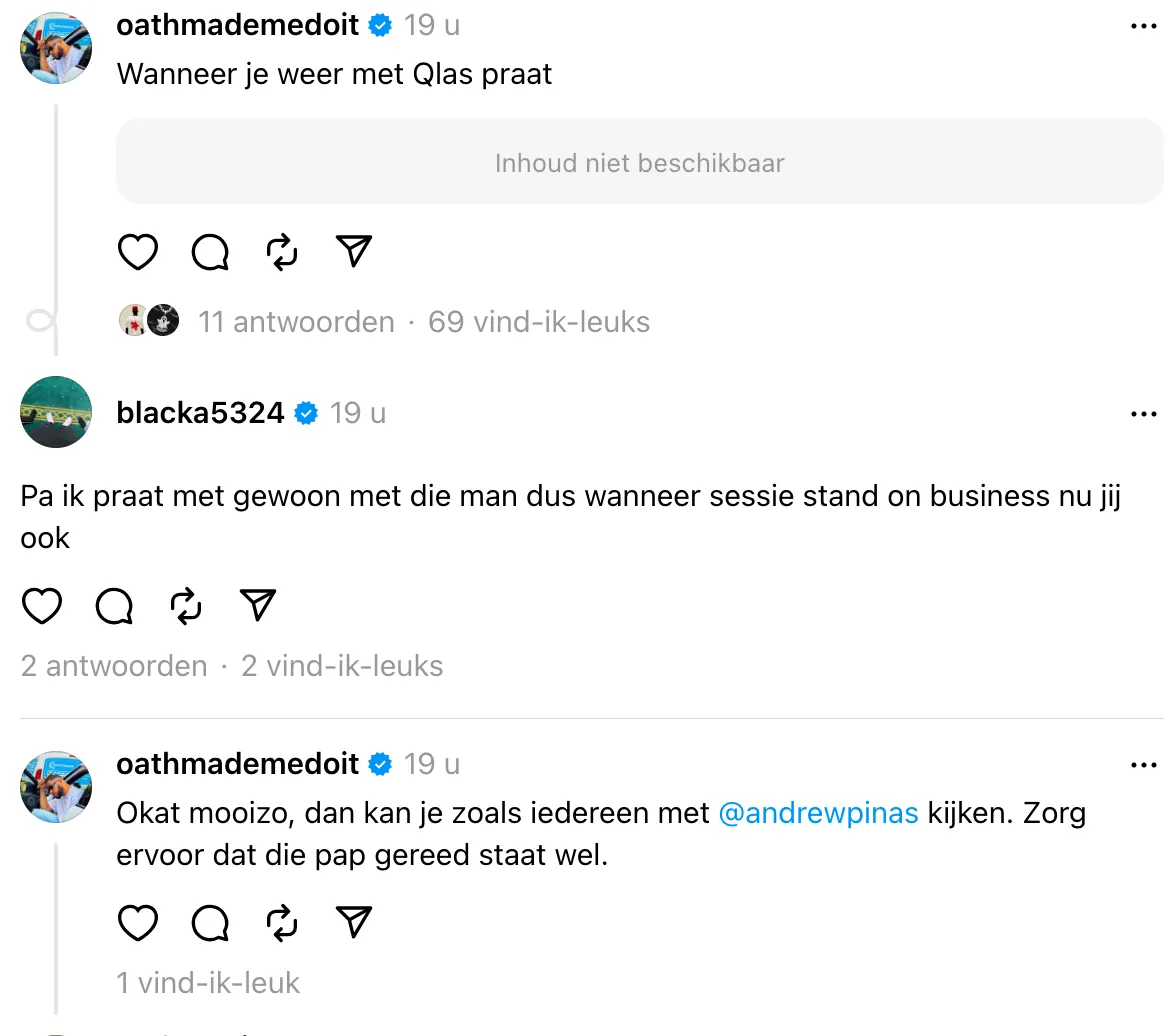Screen dimensions: 1174x1036
Task: Like blacka5324's reply
Action: (x=42, y=606)
